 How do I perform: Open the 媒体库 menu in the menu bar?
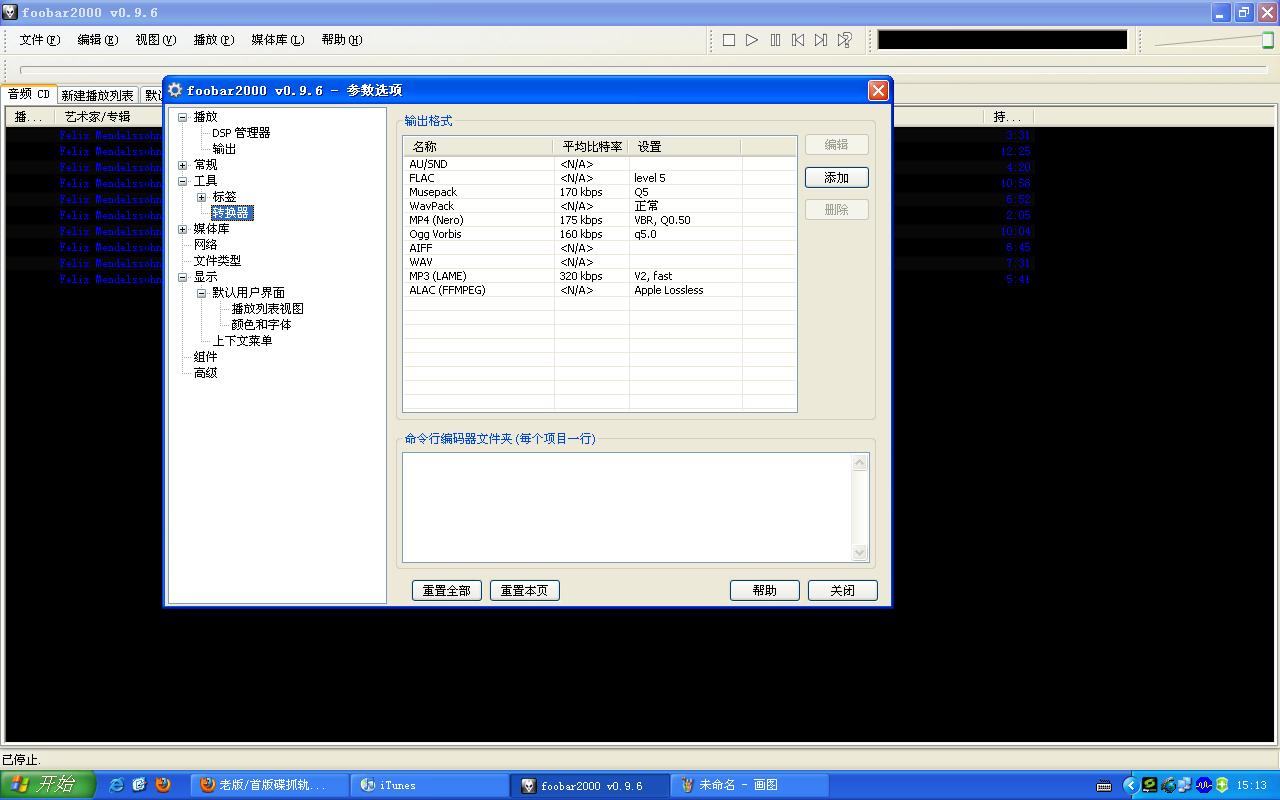pyautogui.click(x=278, y=40)
